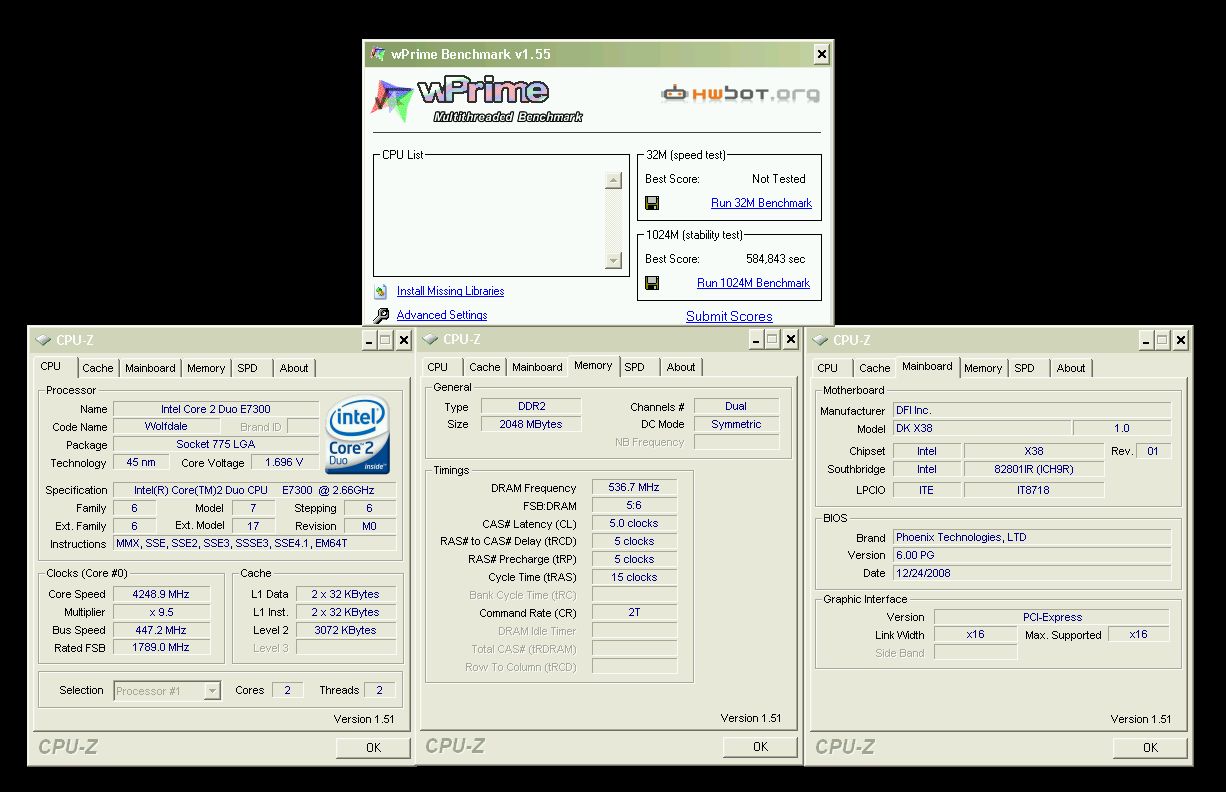1226x792 pixels.
Task: Click Submit Scores link
Action: (x=729, y=316)
